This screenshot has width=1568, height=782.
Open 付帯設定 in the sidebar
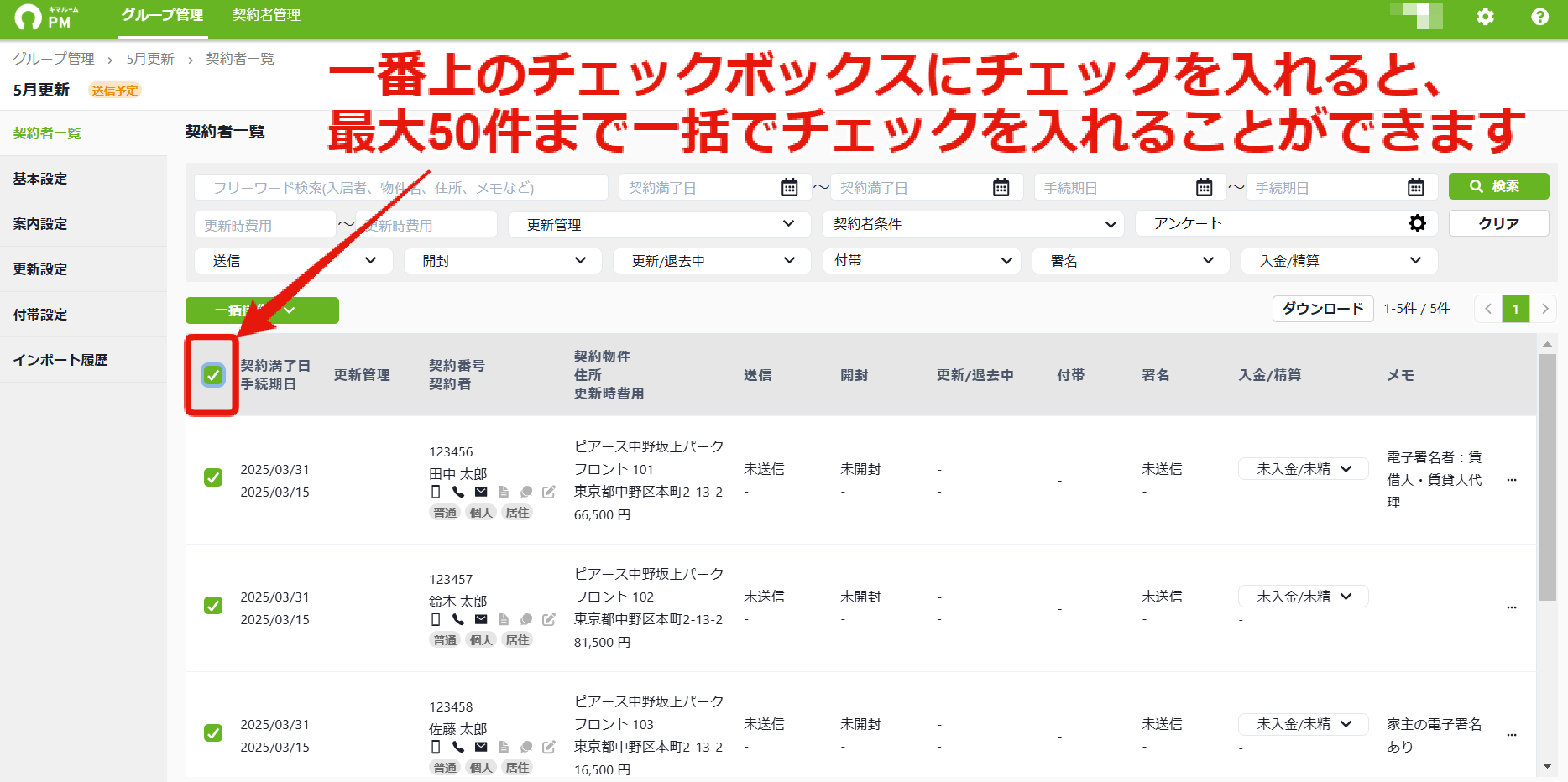83,315
